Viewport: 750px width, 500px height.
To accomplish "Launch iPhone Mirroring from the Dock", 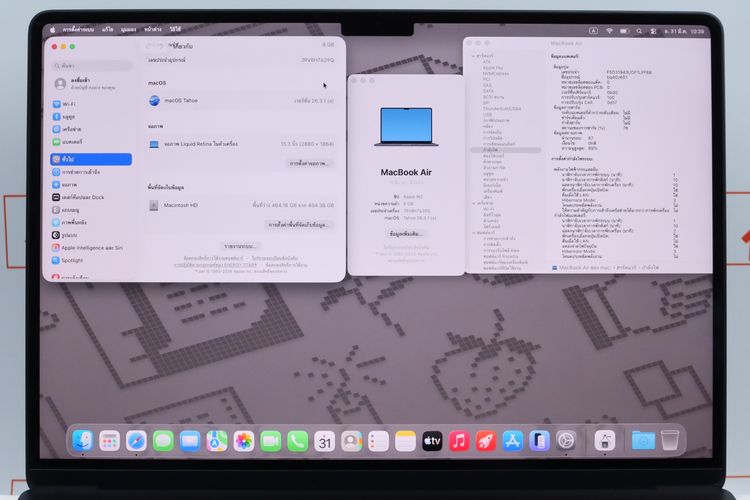I will tap(539, 441).
